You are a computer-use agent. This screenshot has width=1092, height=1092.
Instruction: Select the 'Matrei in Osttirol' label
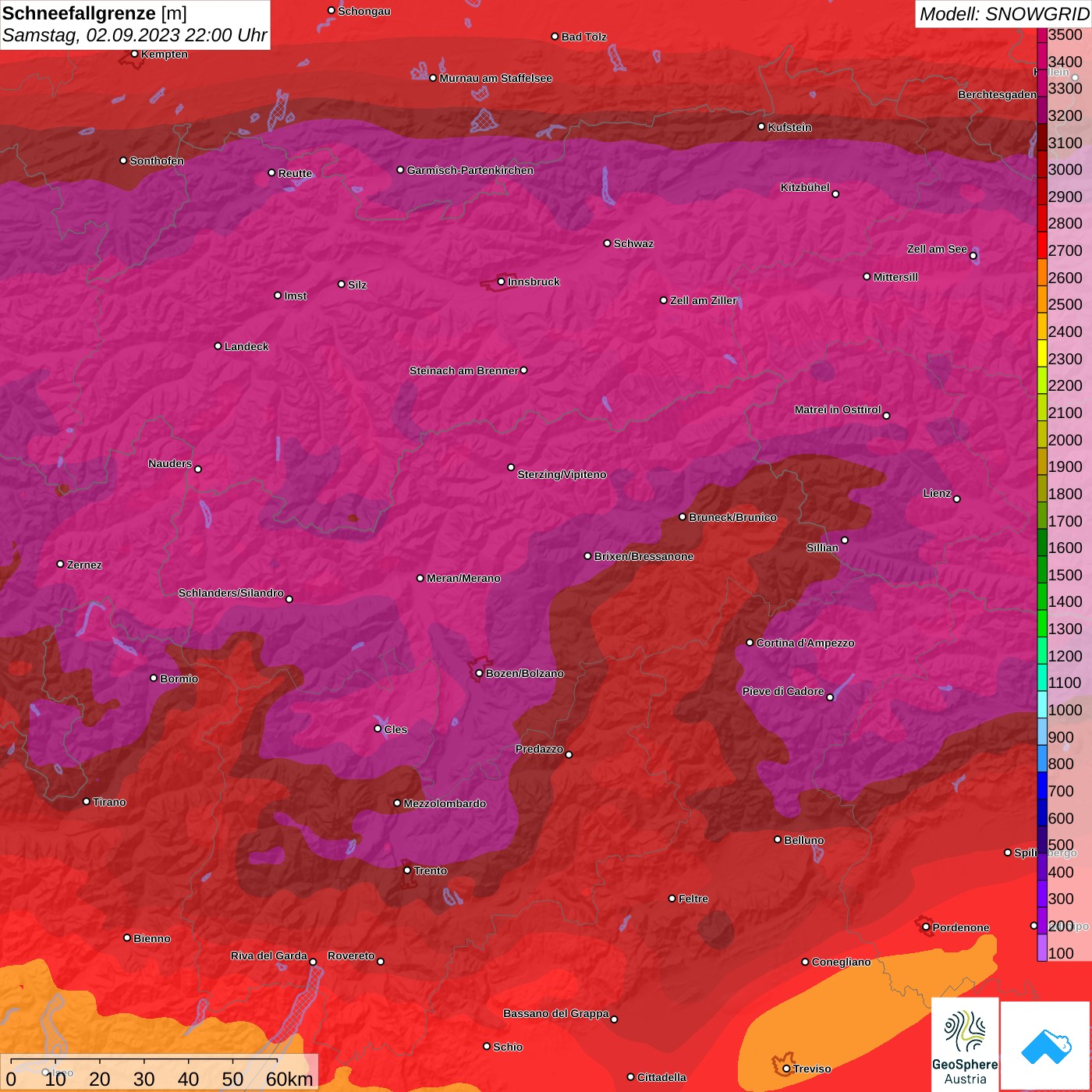point(838,409)
